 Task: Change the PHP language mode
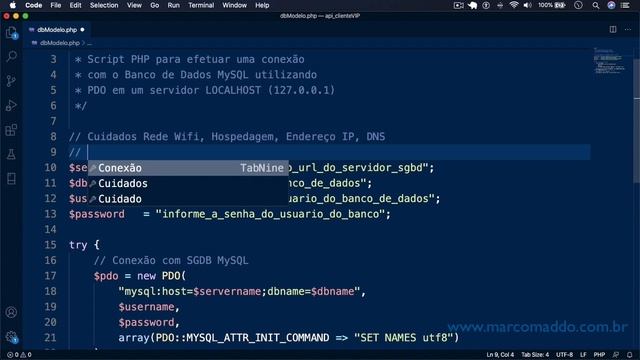coord(599,355)
